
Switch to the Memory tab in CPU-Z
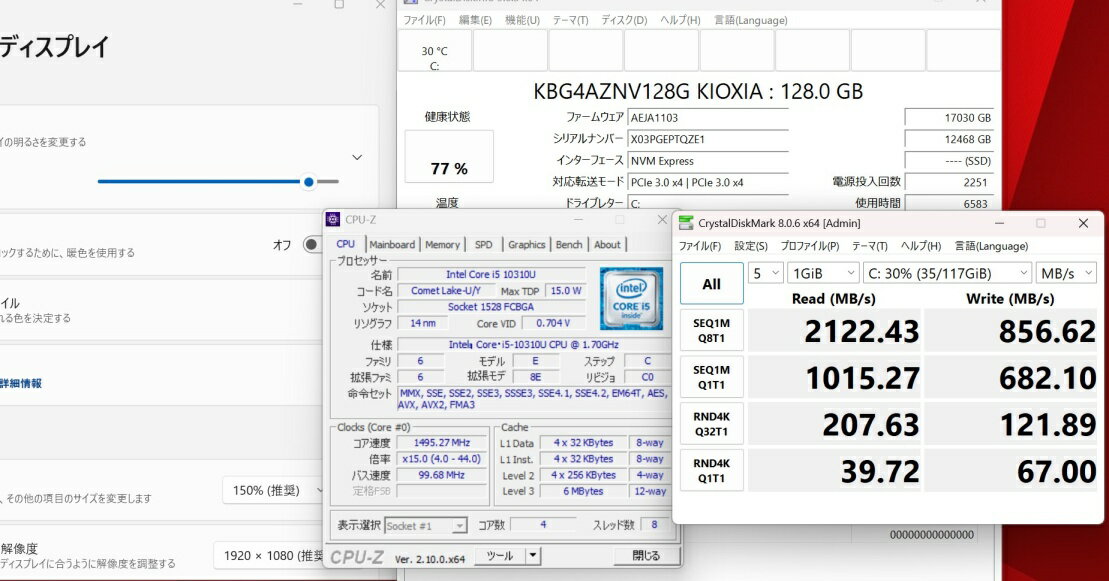tap(442, 244)
